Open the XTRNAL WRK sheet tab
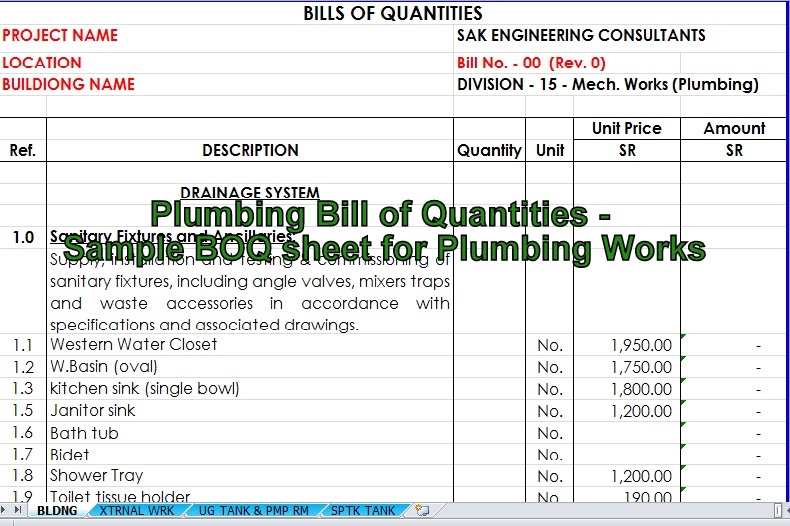The image size is (790, 526). 137,510
